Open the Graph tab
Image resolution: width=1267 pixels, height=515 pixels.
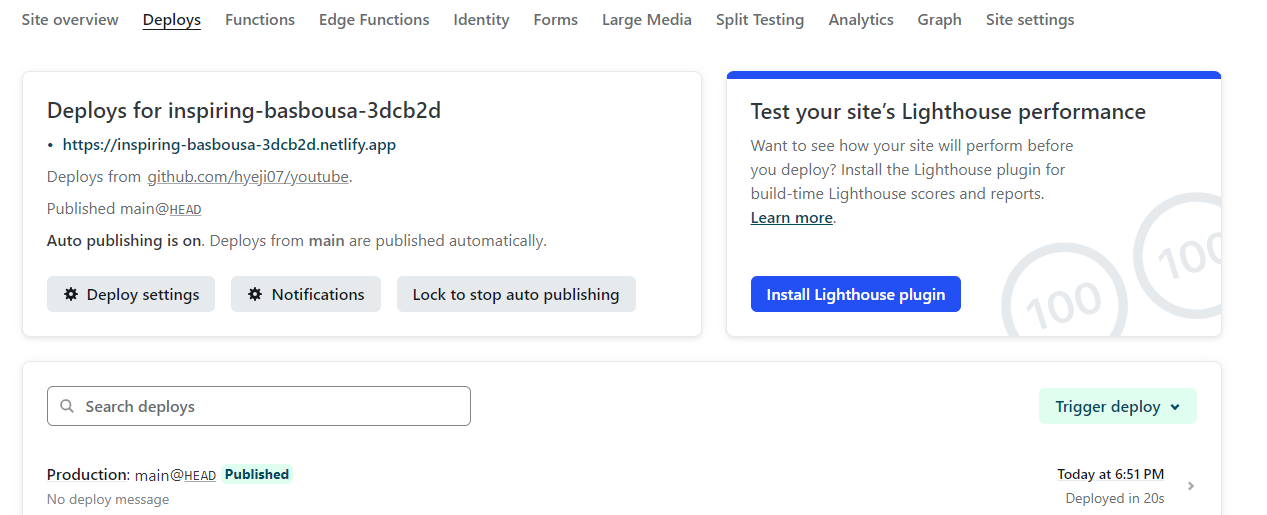940,20
